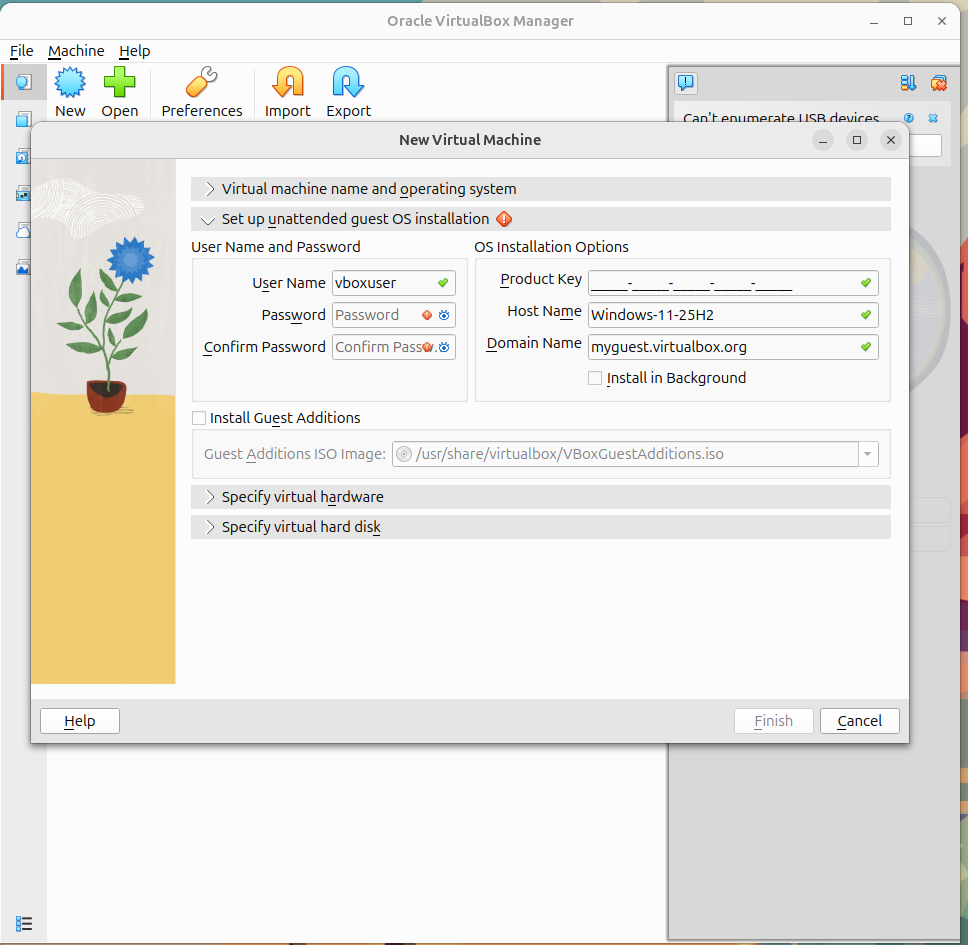The image size is (968, 945).
Task: Check Install in Background option
Action: pyautogui.click(x=595, y=378)
